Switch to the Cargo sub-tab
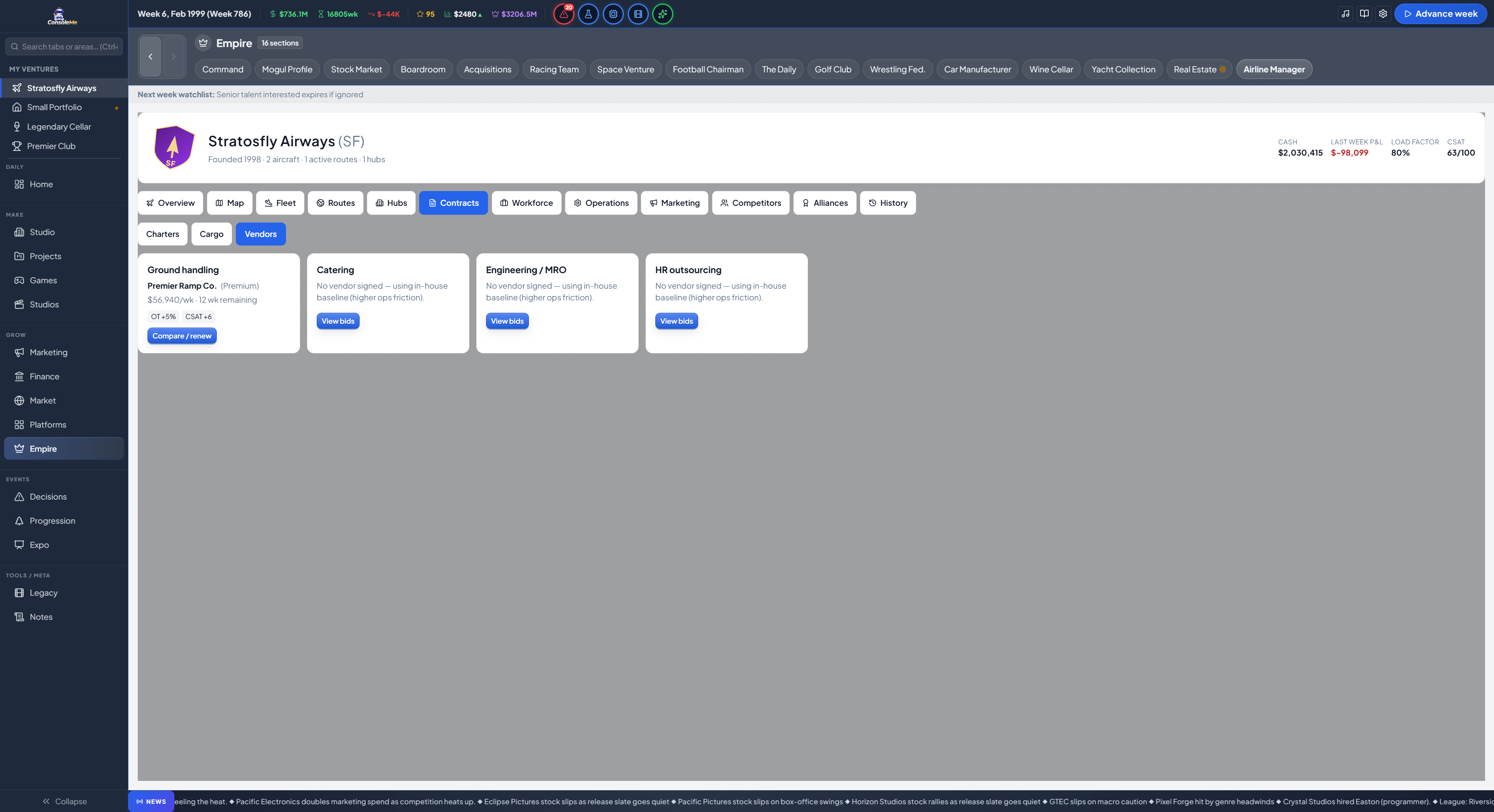Image resolution: width=1494 pixels, height=812 pixels. pos(211,234)
